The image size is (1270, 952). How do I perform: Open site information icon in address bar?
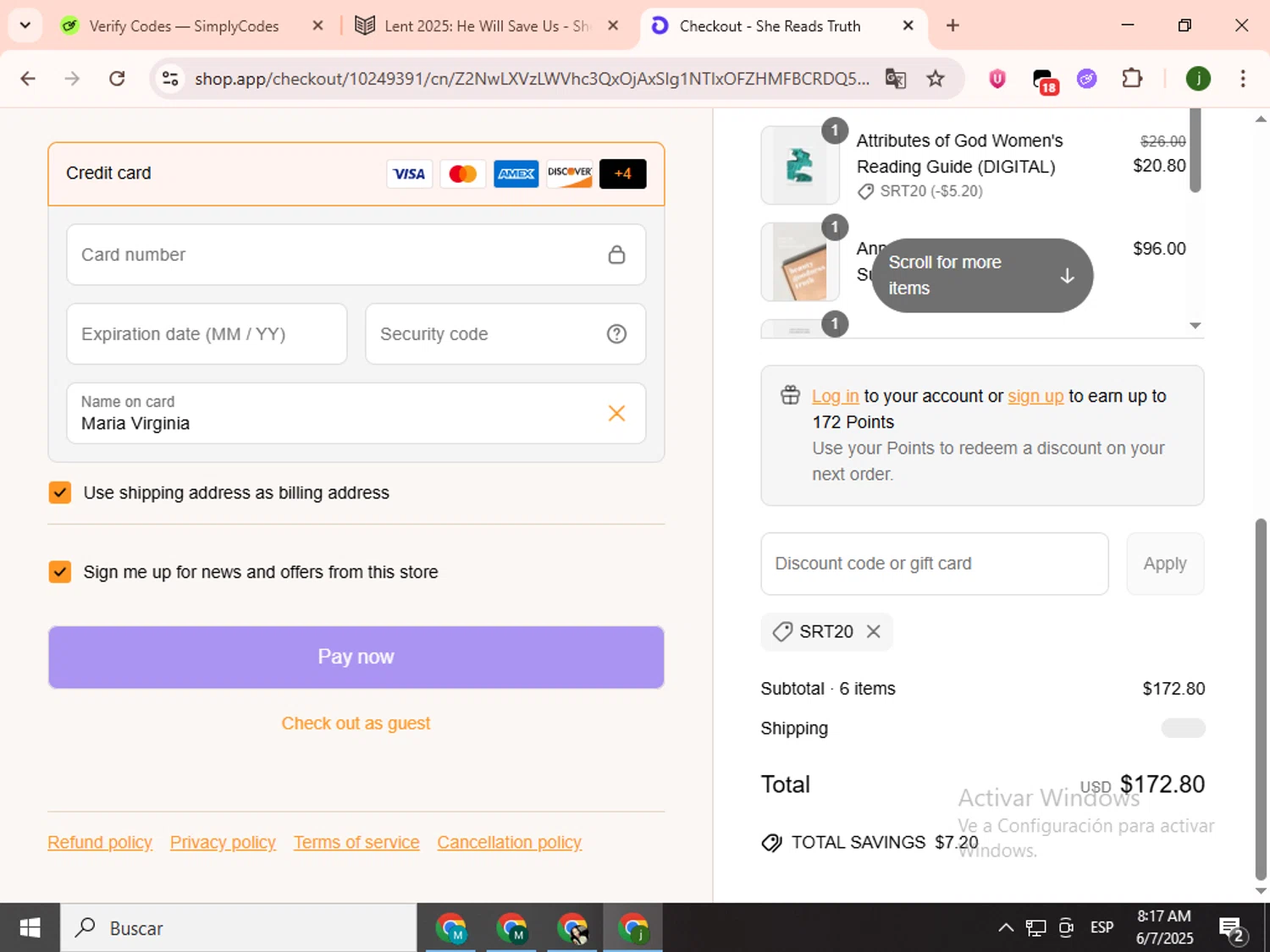tap(170, 79)
